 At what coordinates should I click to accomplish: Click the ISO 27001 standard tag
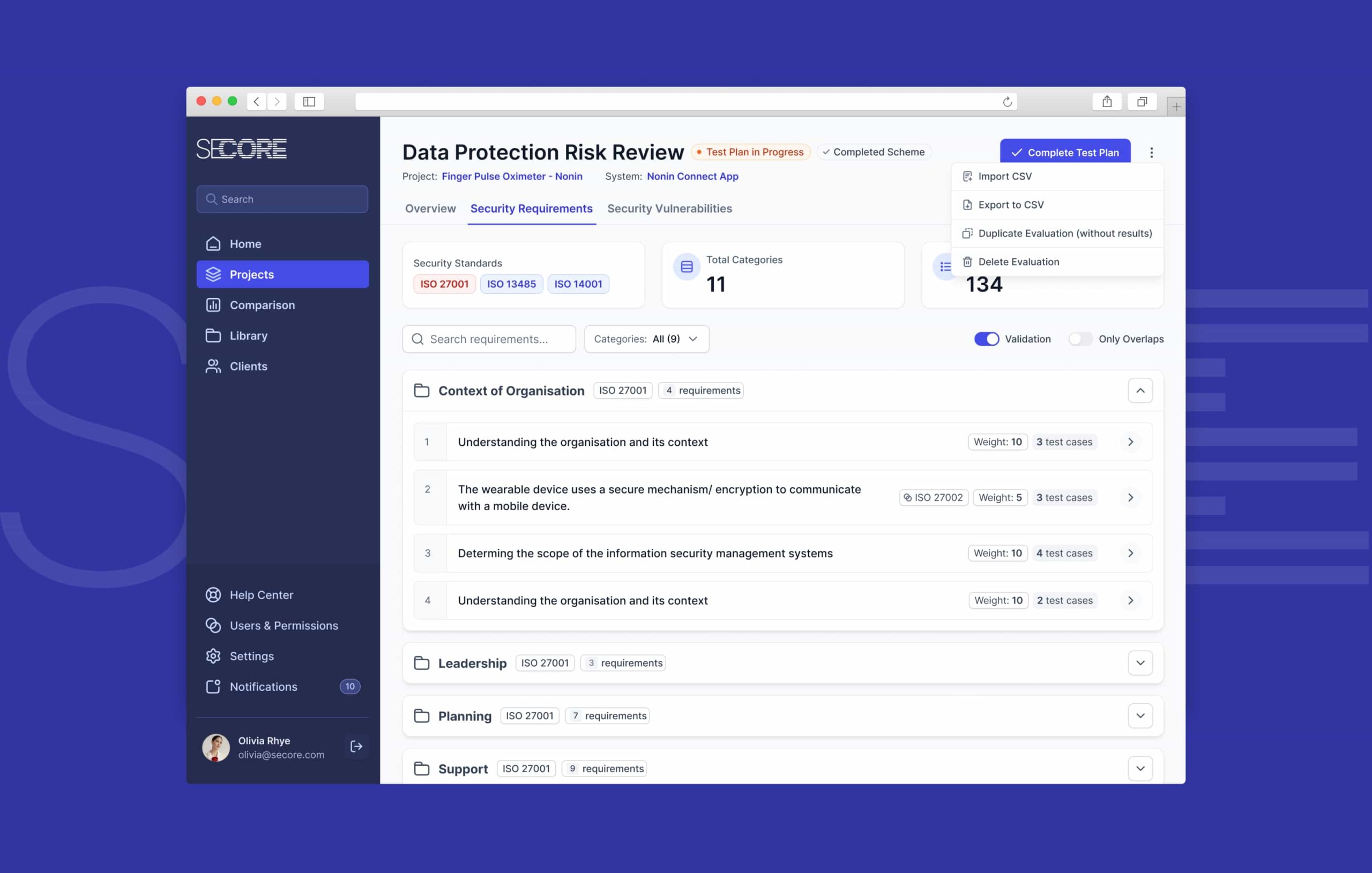pyautogui.click(x=444, y=284)
